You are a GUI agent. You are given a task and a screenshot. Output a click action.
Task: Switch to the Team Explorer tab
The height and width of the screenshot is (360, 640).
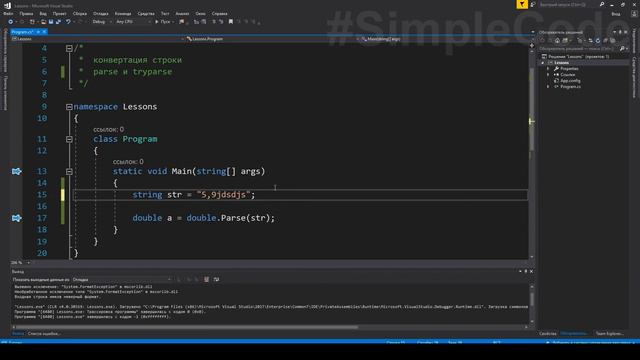coord(609,334)
